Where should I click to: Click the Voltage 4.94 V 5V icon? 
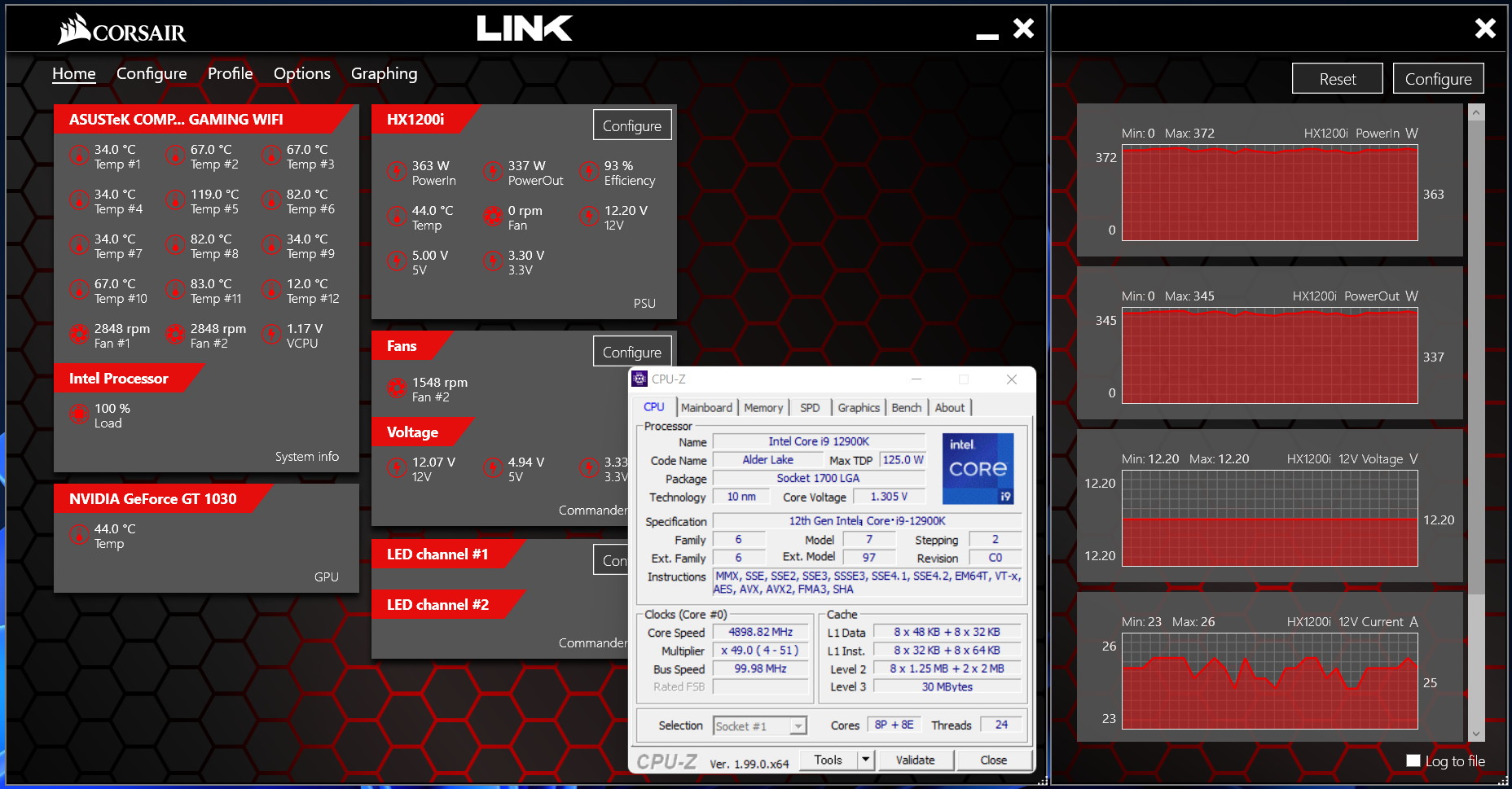[493, 467]
